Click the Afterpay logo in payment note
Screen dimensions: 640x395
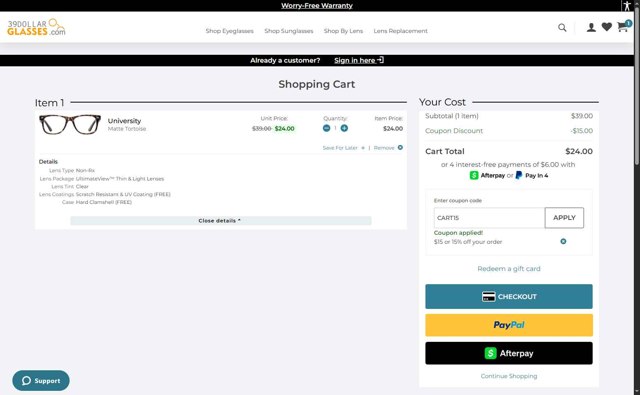(487, 175)
